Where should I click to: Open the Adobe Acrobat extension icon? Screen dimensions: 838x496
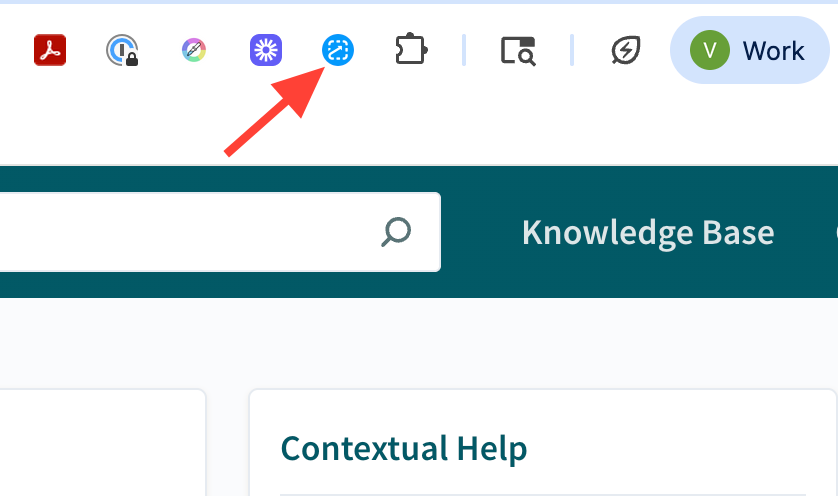click(50, 50)
